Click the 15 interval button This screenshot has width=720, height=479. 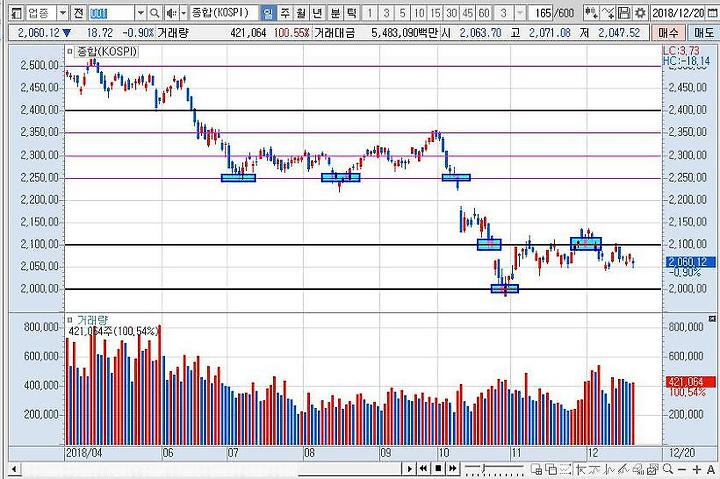click(435, 13)
